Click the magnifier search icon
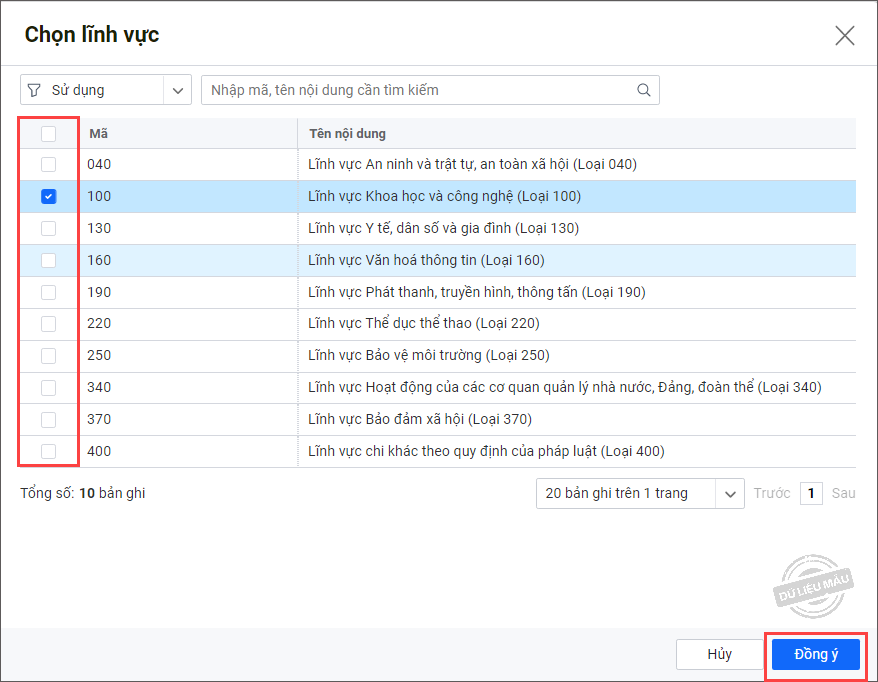The image size is (878, 682). [x=644, y=90]
